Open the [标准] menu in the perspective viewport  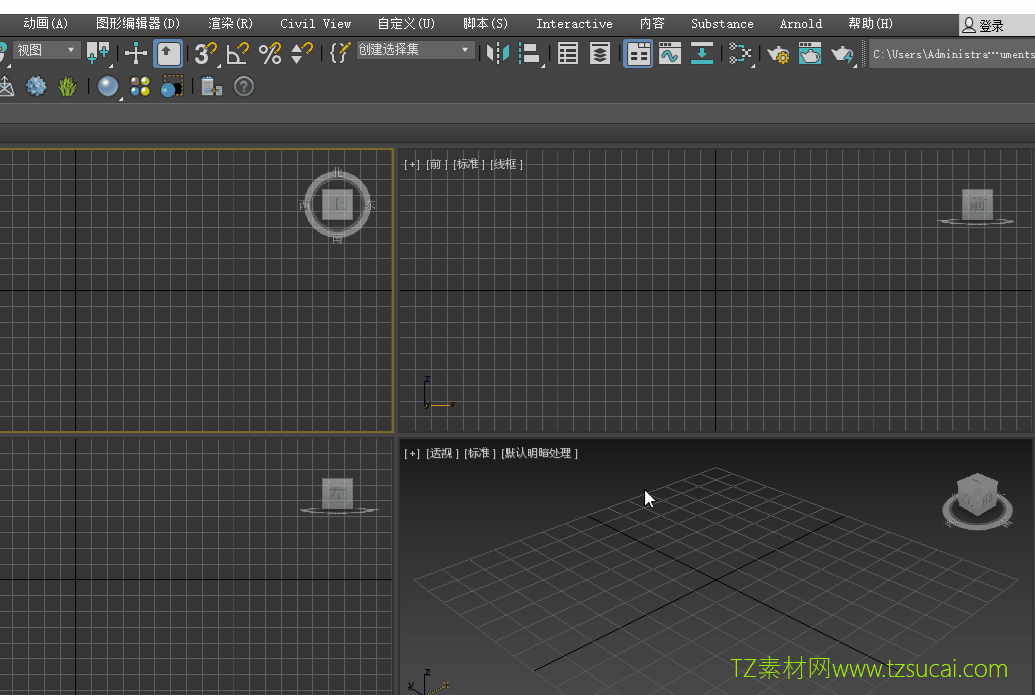480,453
